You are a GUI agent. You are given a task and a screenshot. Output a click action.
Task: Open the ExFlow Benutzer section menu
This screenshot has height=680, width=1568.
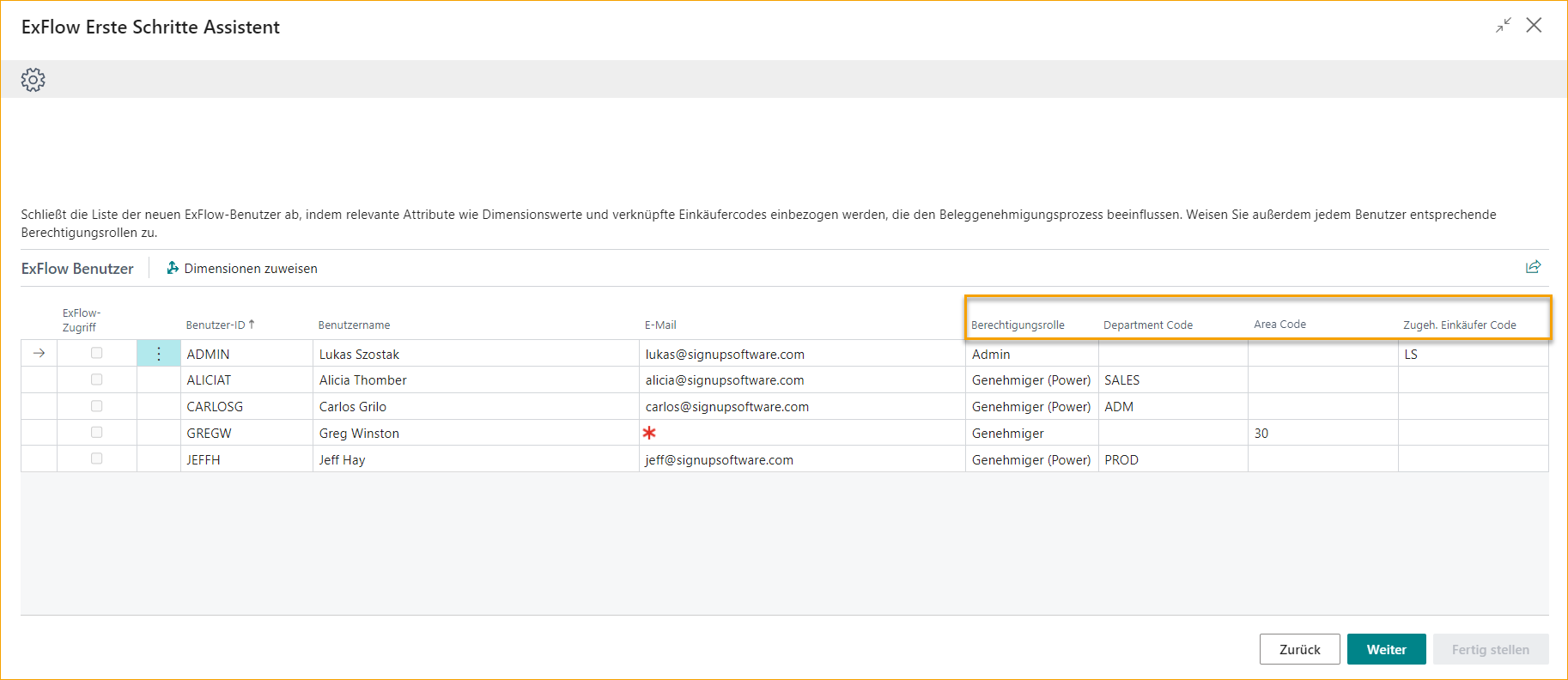point(77,269)
